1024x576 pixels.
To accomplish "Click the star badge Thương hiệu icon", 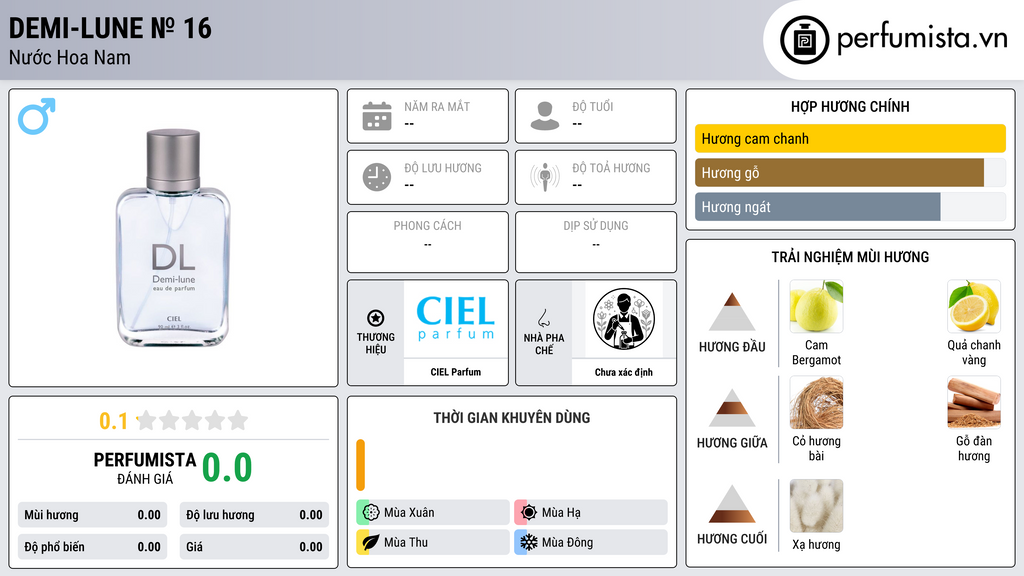I will (376, 318).
